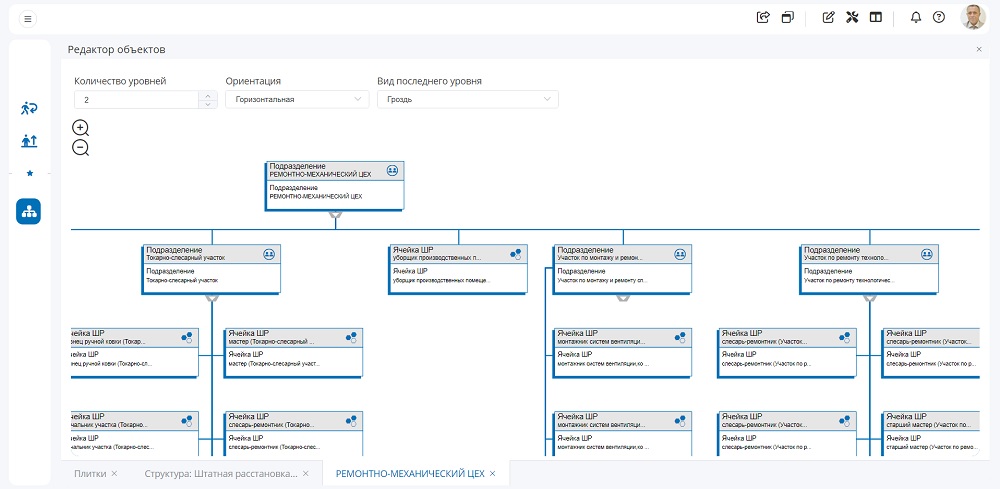Collapse the РЕМОНТНО-МЕХАНИЧЕСКИЙ ЦЕХ root node children
The height and width of the screenshot is (489, 1000).
click(x=336, y=214)
